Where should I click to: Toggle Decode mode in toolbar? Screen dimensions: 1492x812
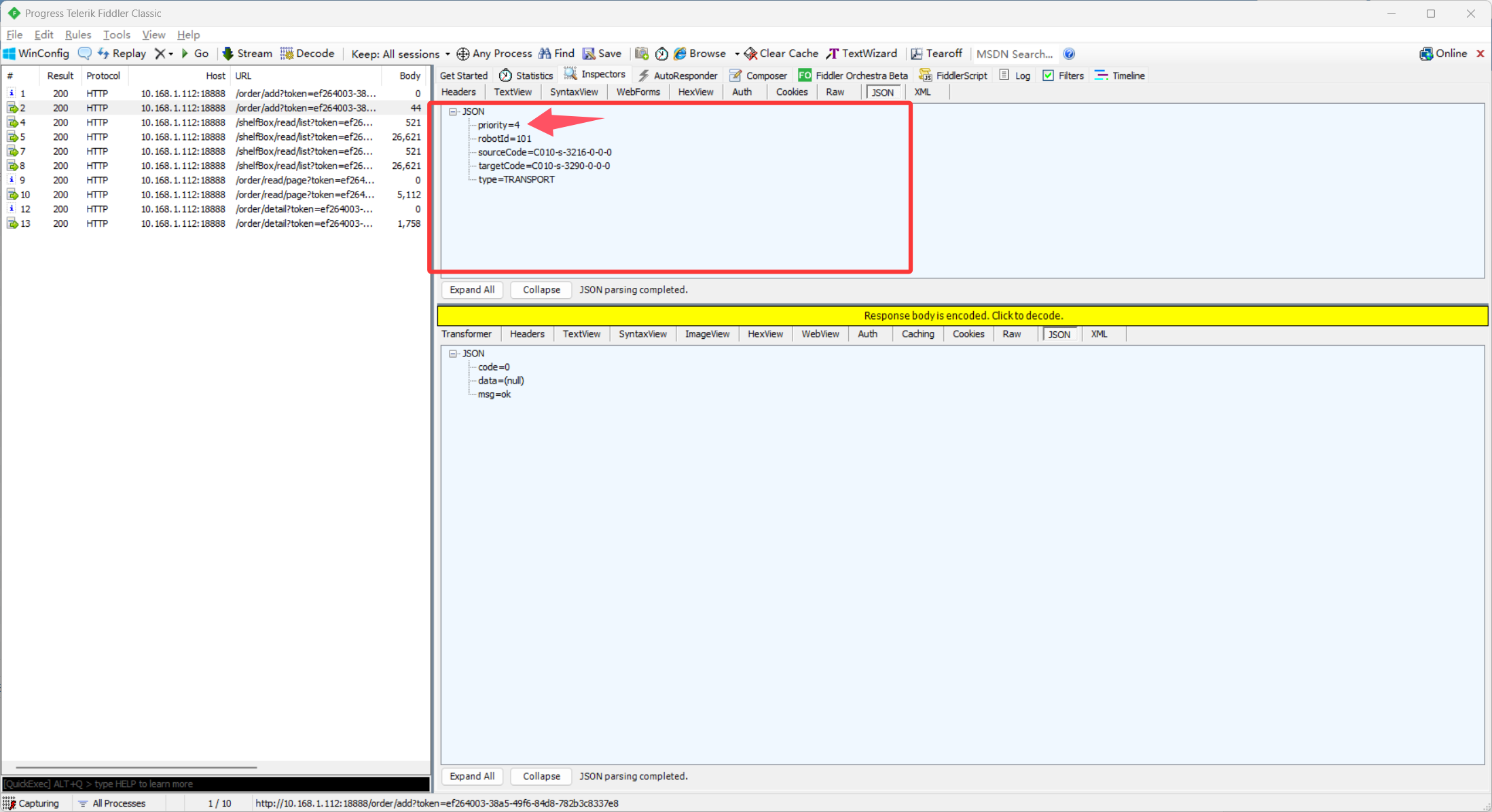308,54
